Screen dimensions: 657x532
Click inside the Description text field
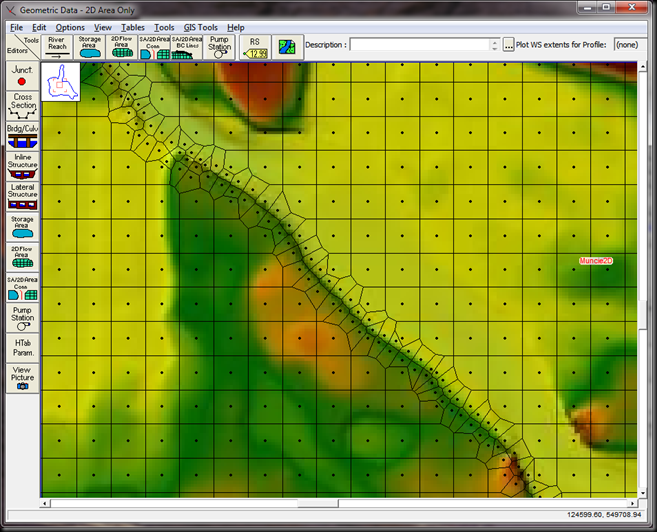(419, 45)
